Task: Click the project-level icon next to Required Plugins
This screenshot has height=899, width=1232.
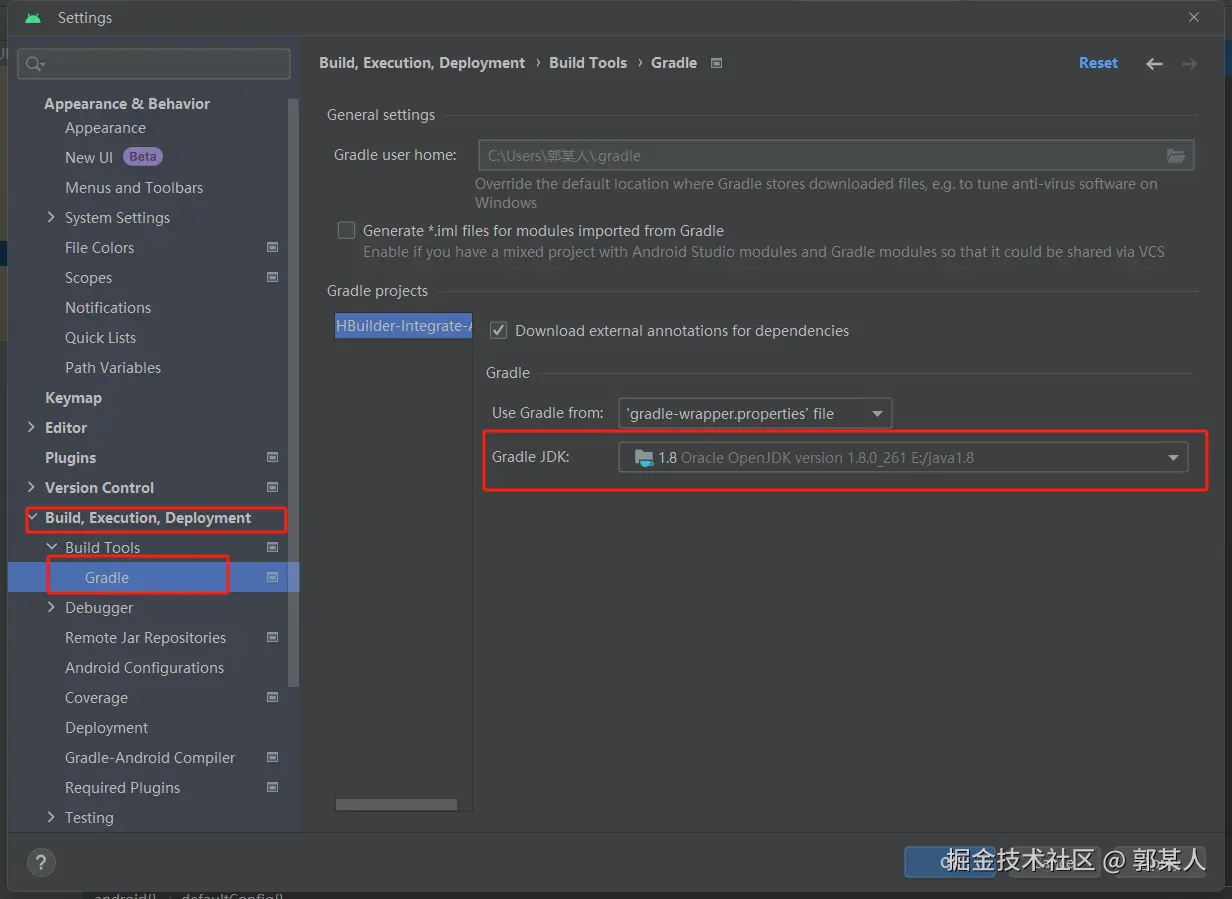Action: point(272,787)
